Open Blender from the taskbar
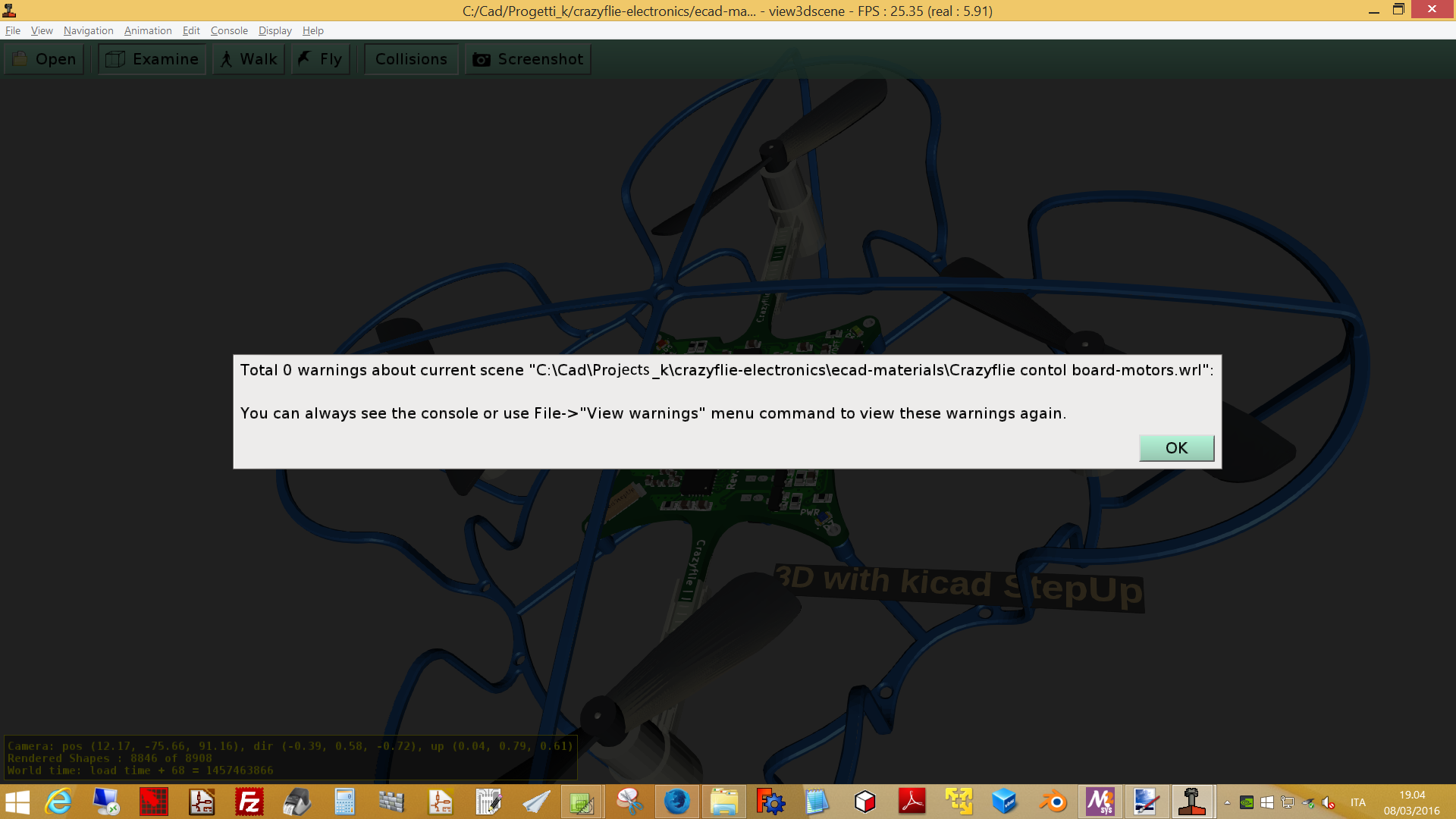Screen dimensions: 1456x819 coord(1053,802)
